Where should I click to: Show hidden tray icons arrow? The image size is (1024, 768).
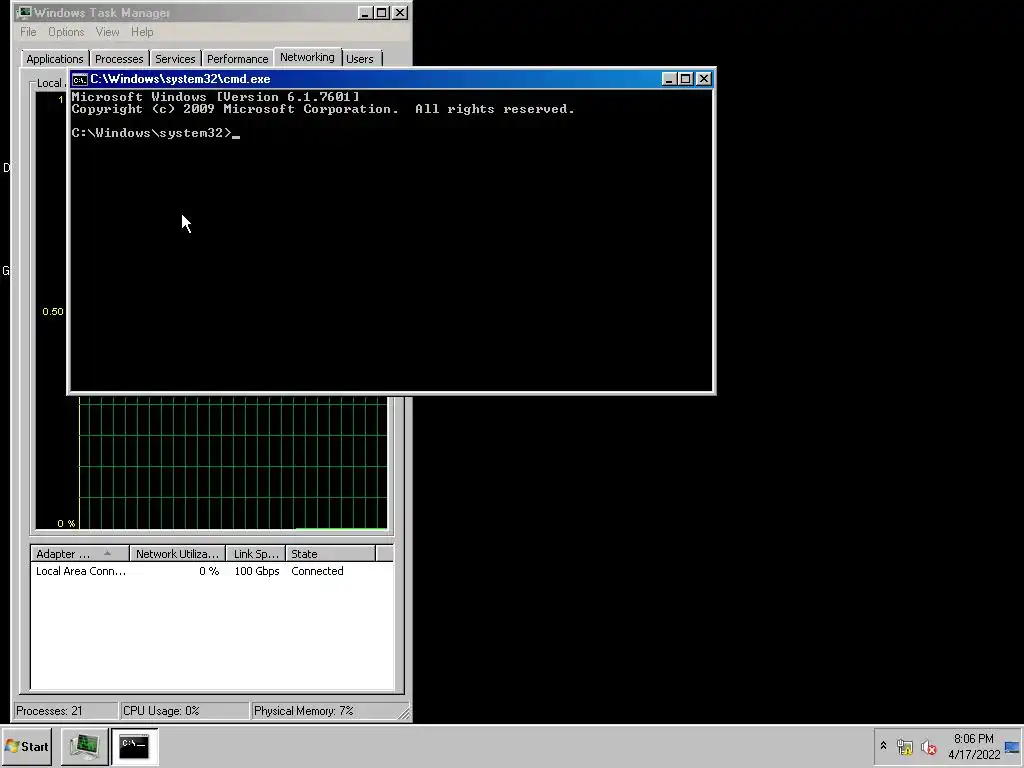point(884,746)
